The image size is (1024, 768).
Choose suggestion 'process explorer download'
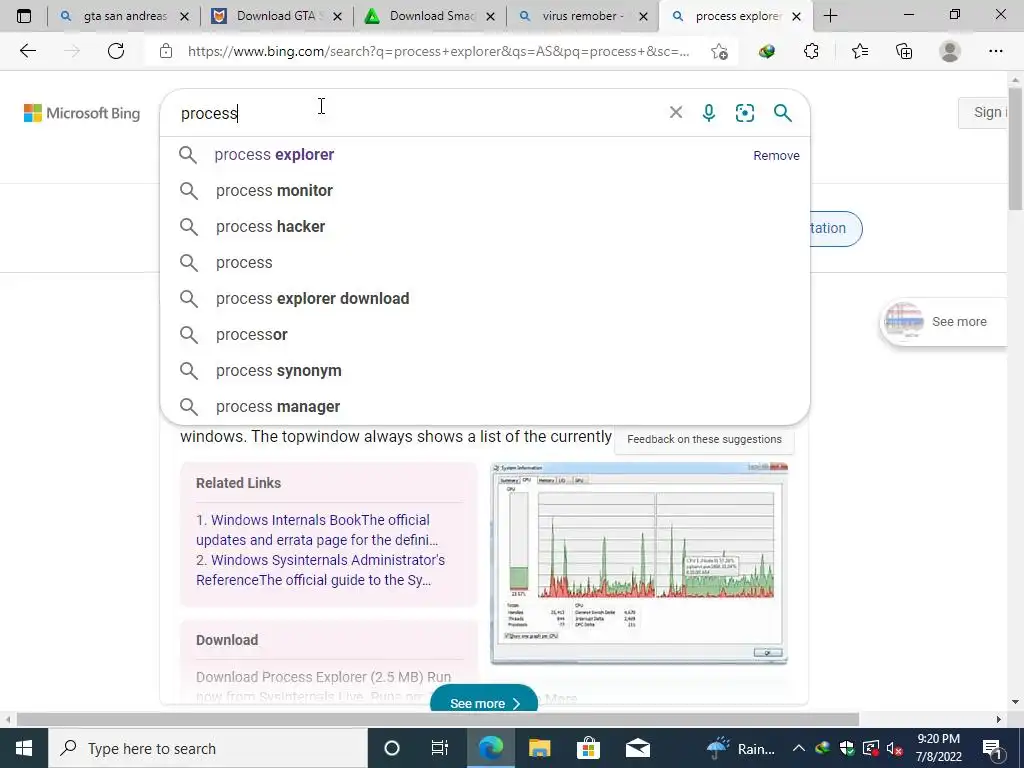pyautogui.click(x=485, y=298)
